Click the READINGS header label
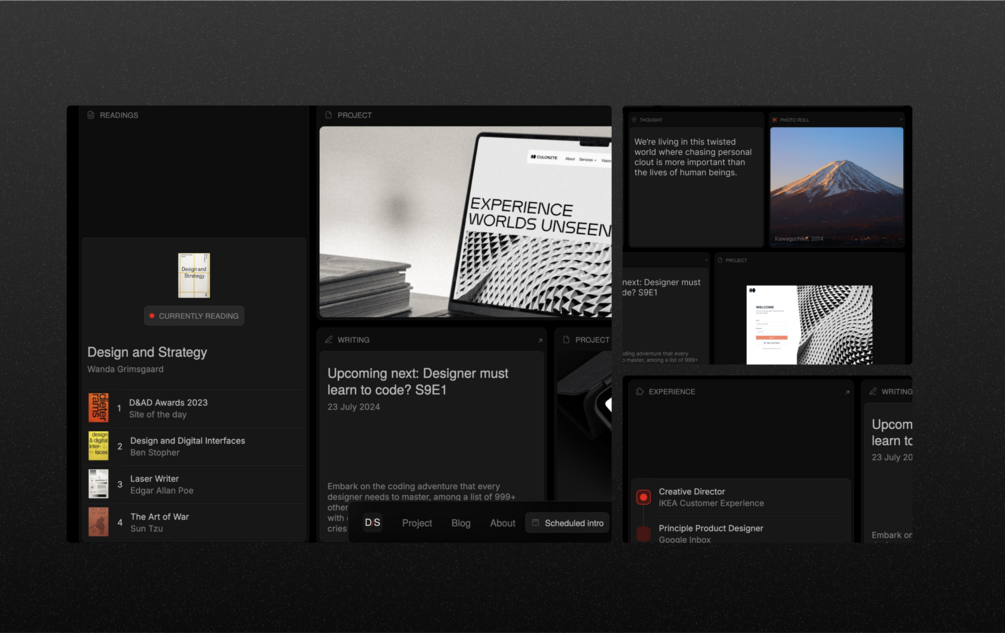This screenshot has height=633, width=1005. pos(119,115)
